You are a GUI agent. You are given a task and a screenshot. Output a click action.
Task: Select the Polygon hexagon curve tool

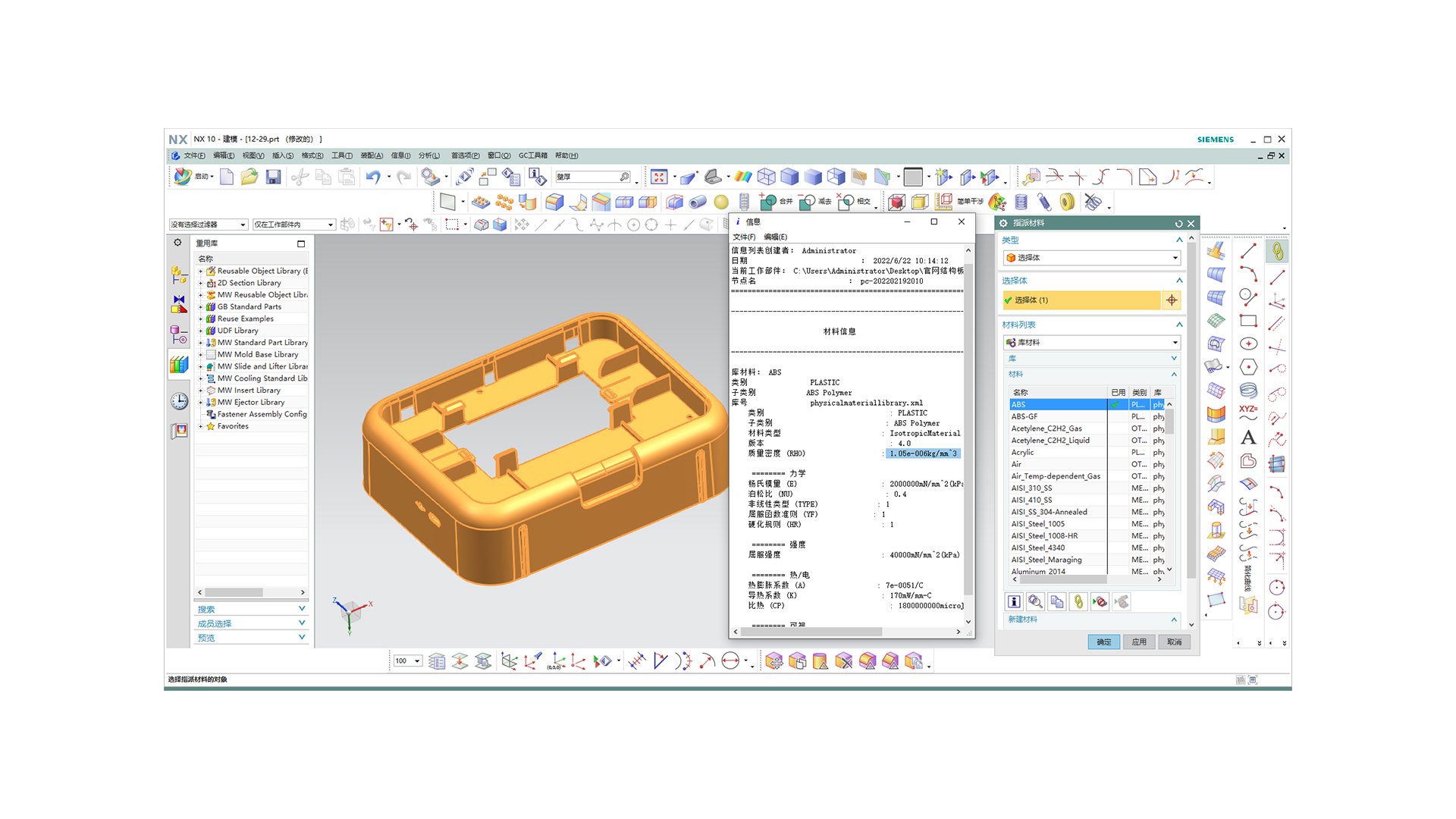[x=1248, y=367]
